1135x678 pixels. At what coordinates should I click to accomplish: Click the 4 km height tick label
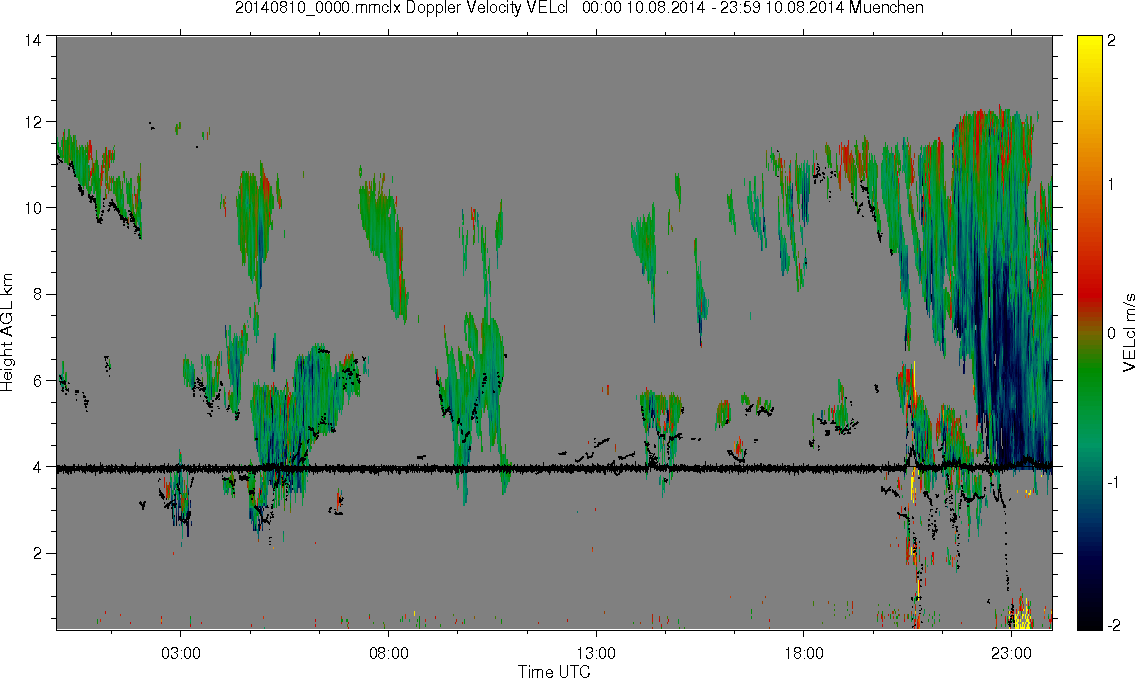(x=37, y=467)
